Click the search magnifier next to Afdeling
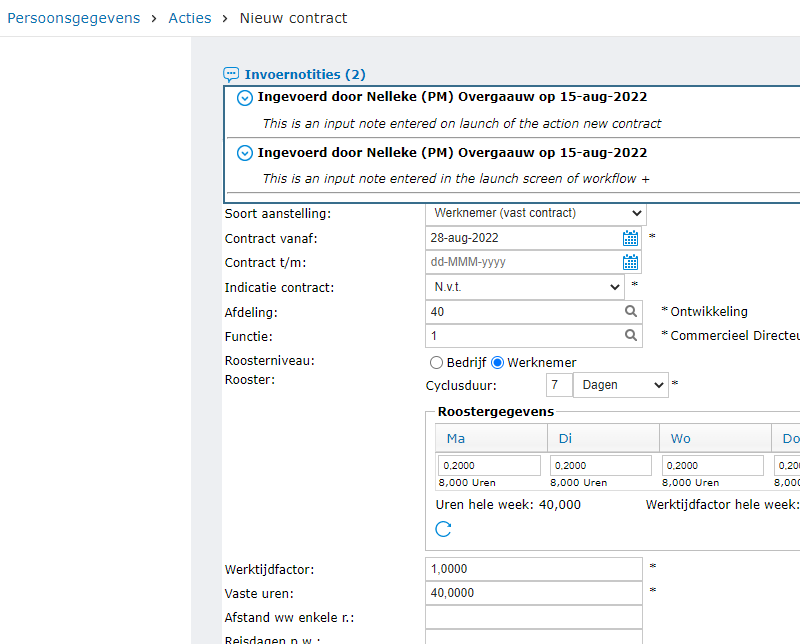The height and width of the screenshot is (644, 800). click(630, 312)
